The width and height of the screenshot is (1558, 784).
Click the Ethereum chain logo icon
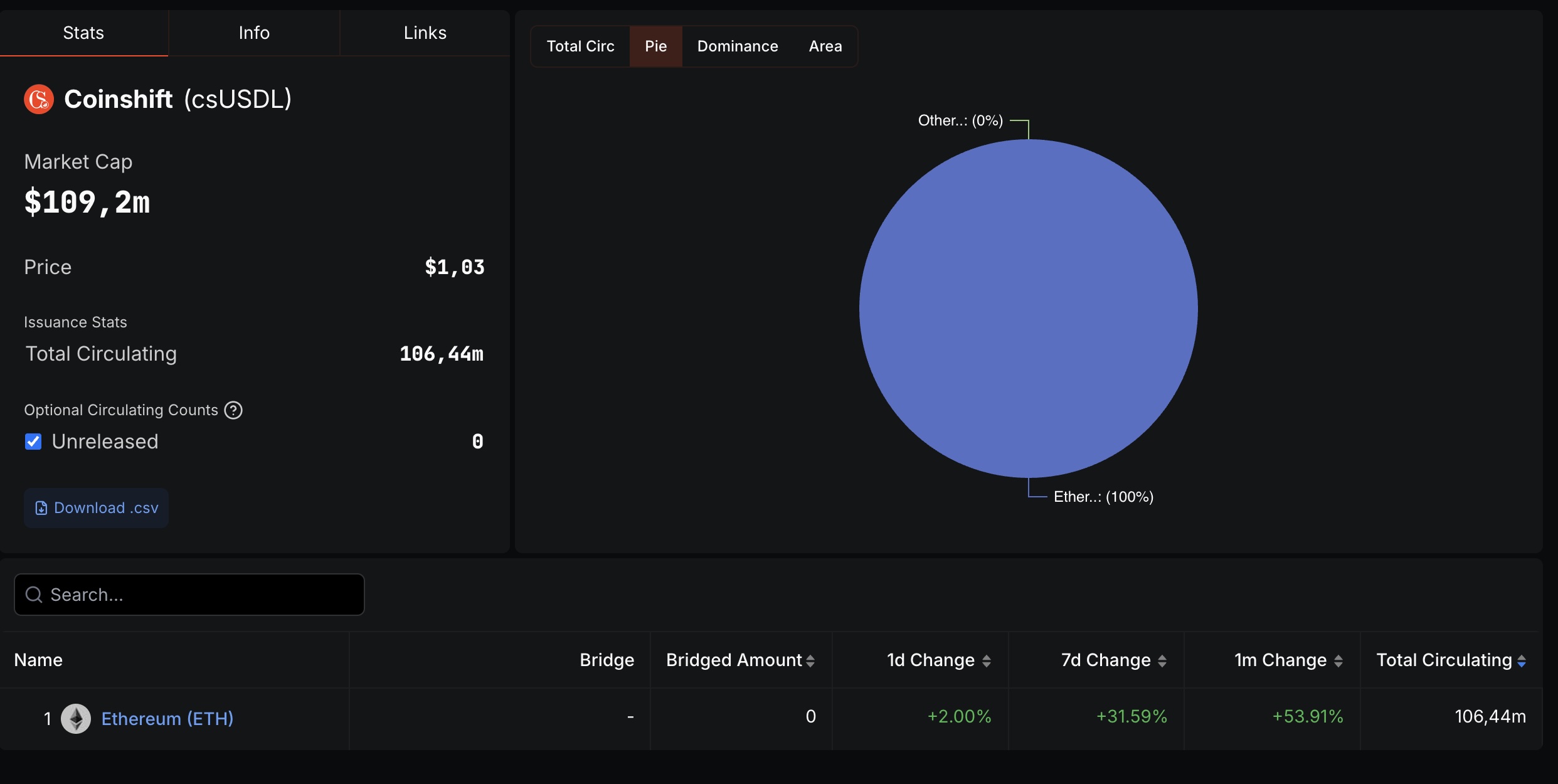point(76,718)
